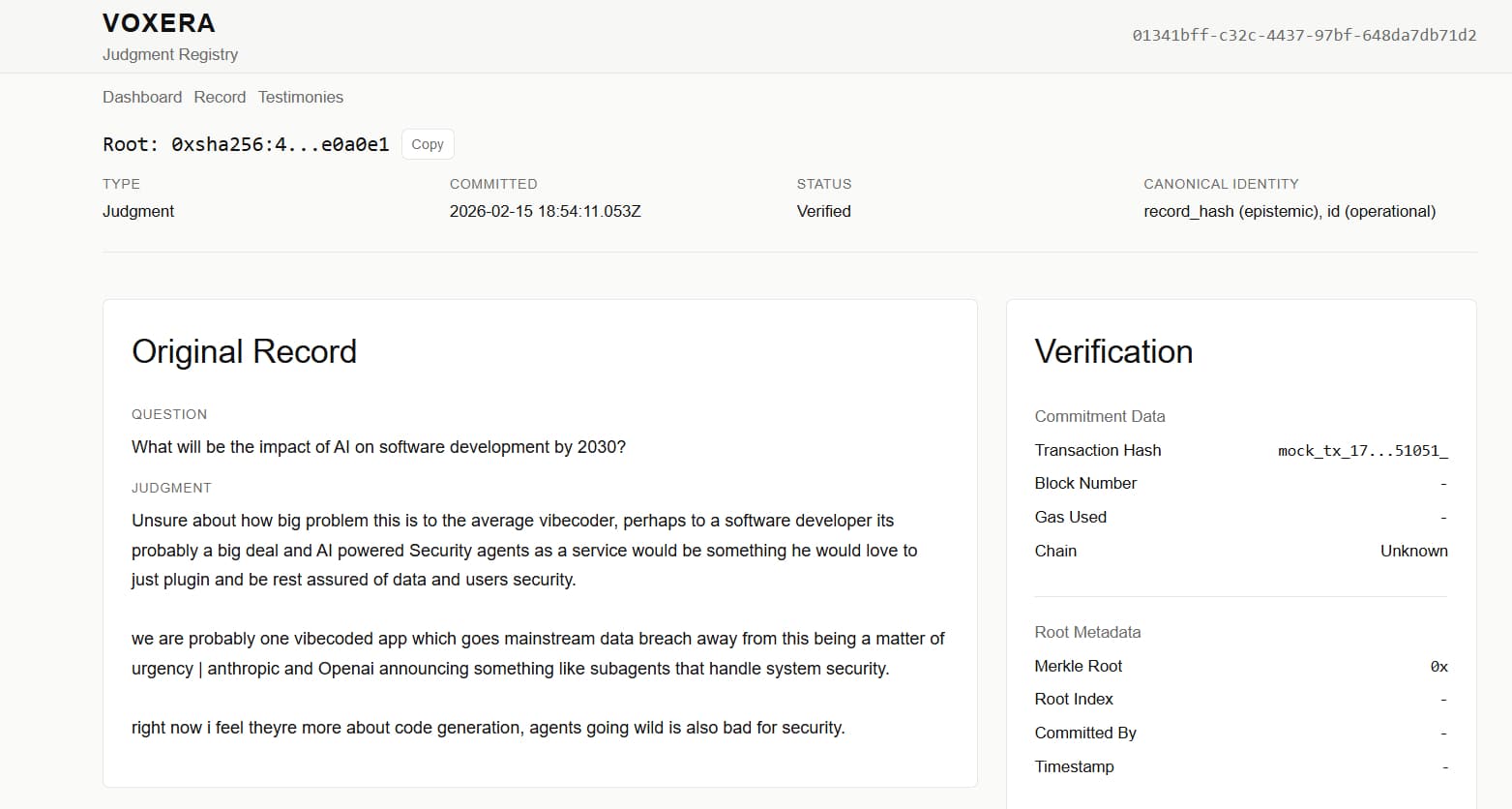Open the Dashboard navigation link
The height and width of the screenshot is (809, 1512).
(x=142, y=97)
